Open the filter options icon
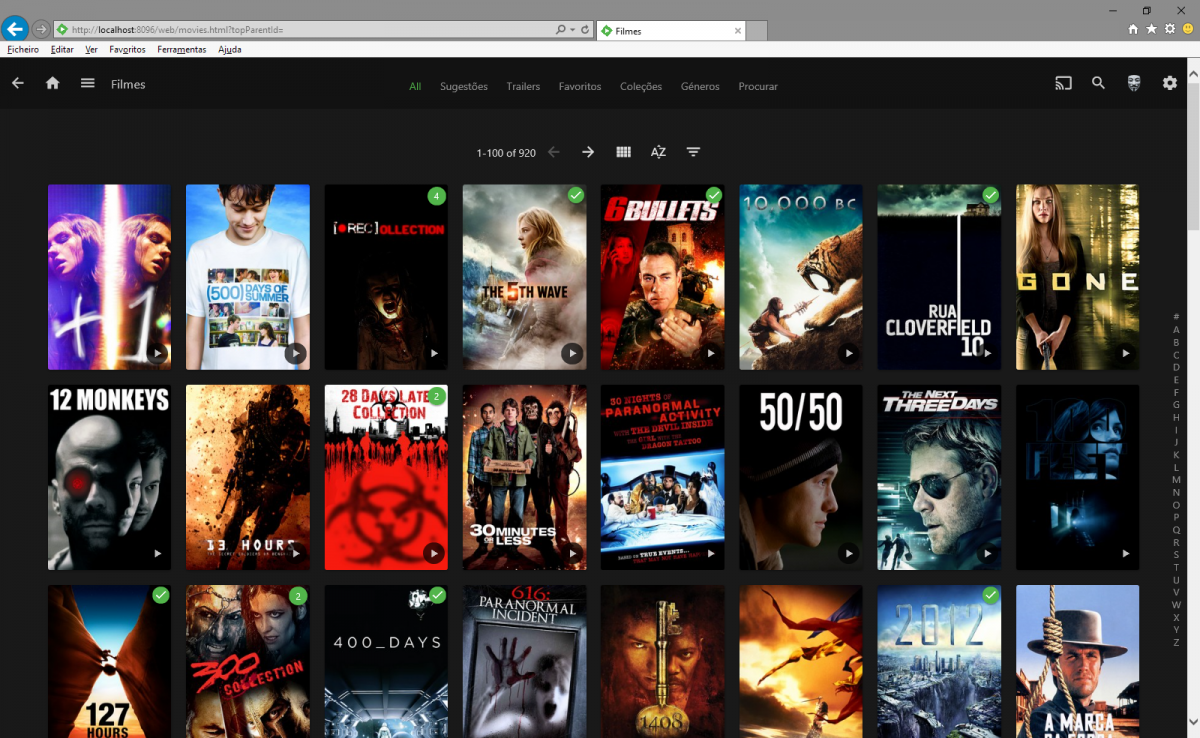This screenshot has width=1200, height=738. 693,152
